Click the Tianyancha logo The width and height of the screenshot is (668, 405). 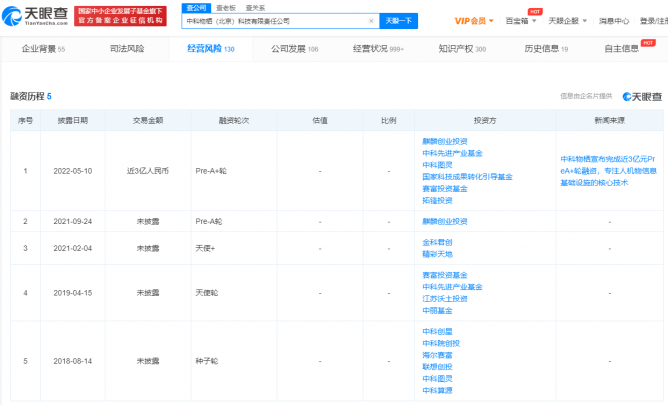point(35,16)
